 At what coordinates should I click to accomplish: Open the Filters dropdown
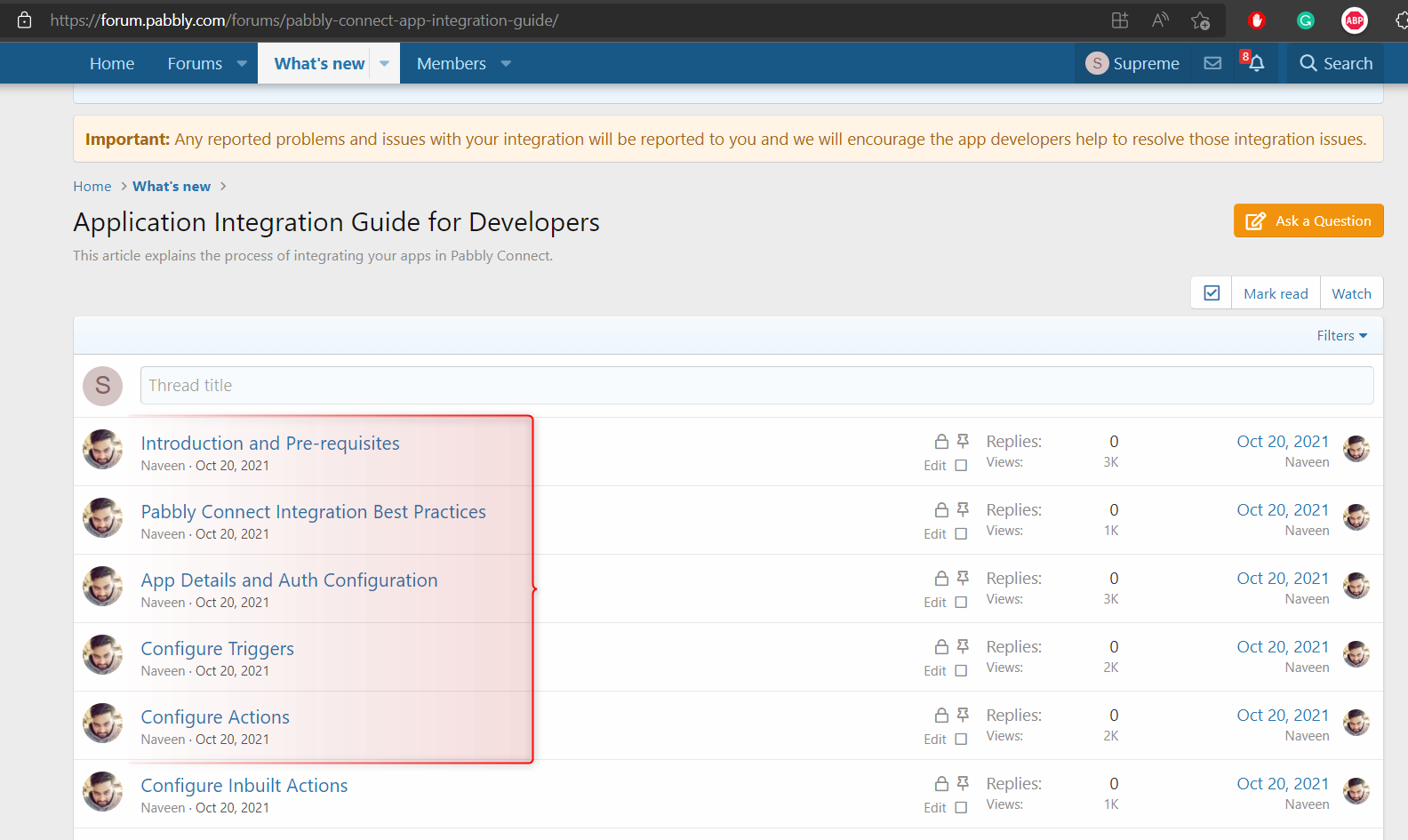click(x=1342, y=335)
